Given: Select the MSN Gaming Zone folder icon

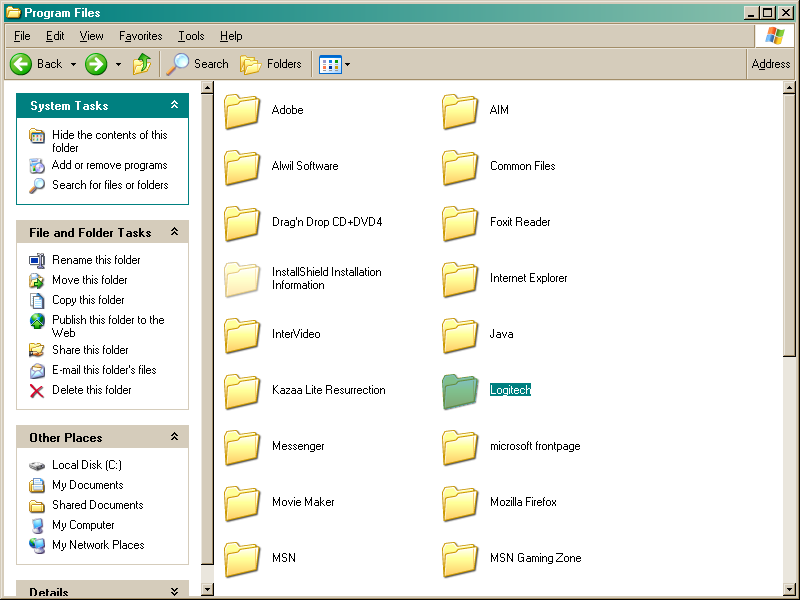Looking at the screenshot, I should (460, 560).
